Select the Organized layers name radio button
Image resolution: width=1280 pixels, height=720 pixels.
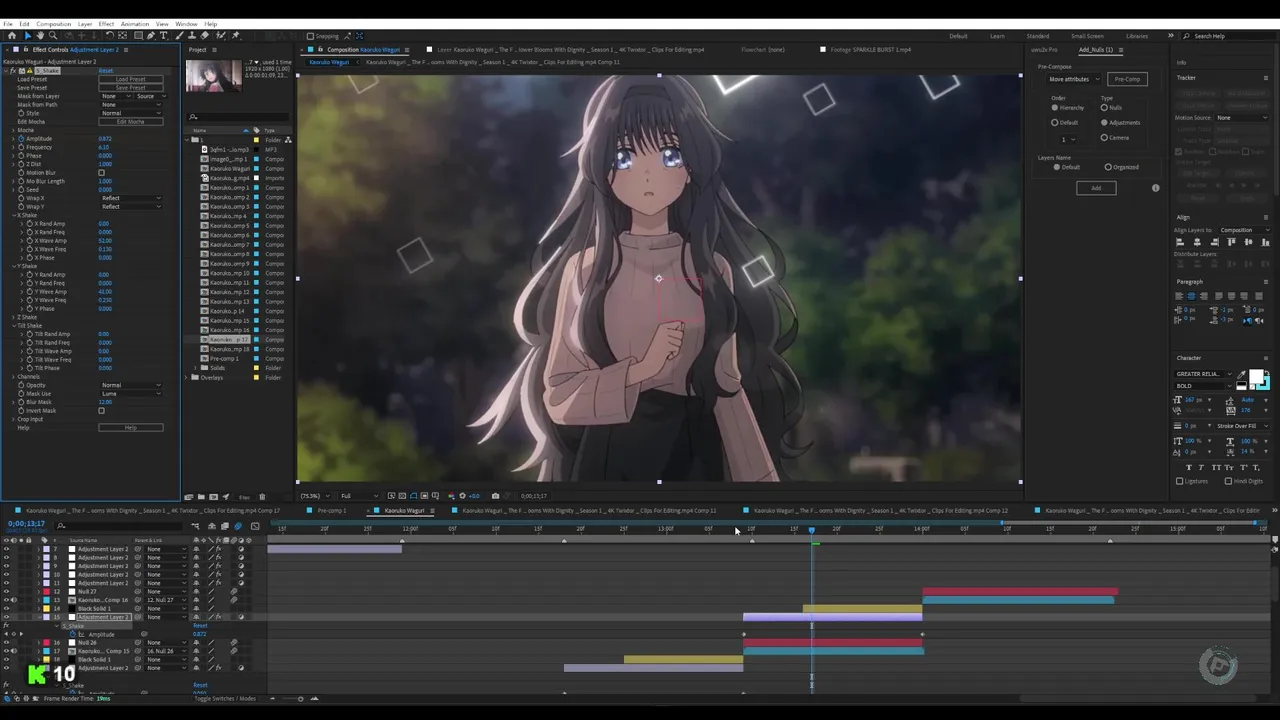tap(1108, 167)
